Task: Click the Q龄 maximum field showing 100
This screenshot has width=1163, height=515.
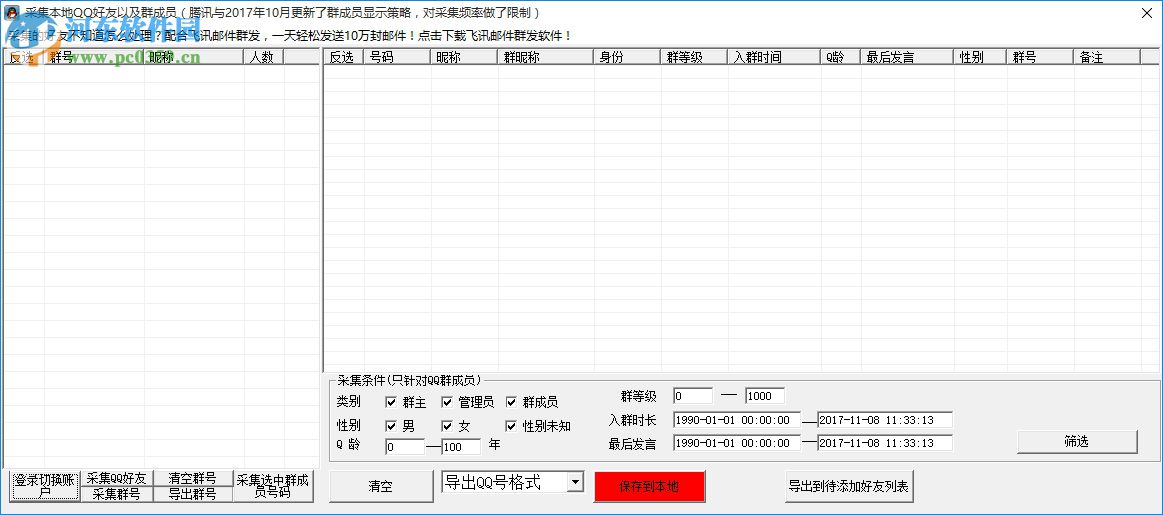Action: pos(461,447)
